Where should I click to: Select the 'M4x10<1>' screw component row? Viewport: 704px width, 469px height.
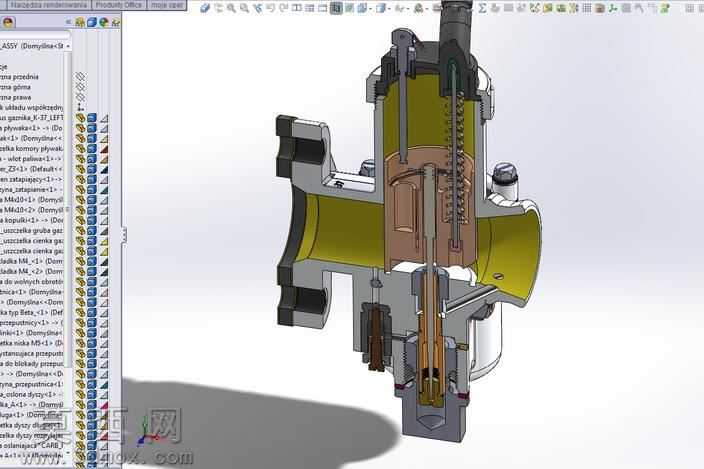32,200
